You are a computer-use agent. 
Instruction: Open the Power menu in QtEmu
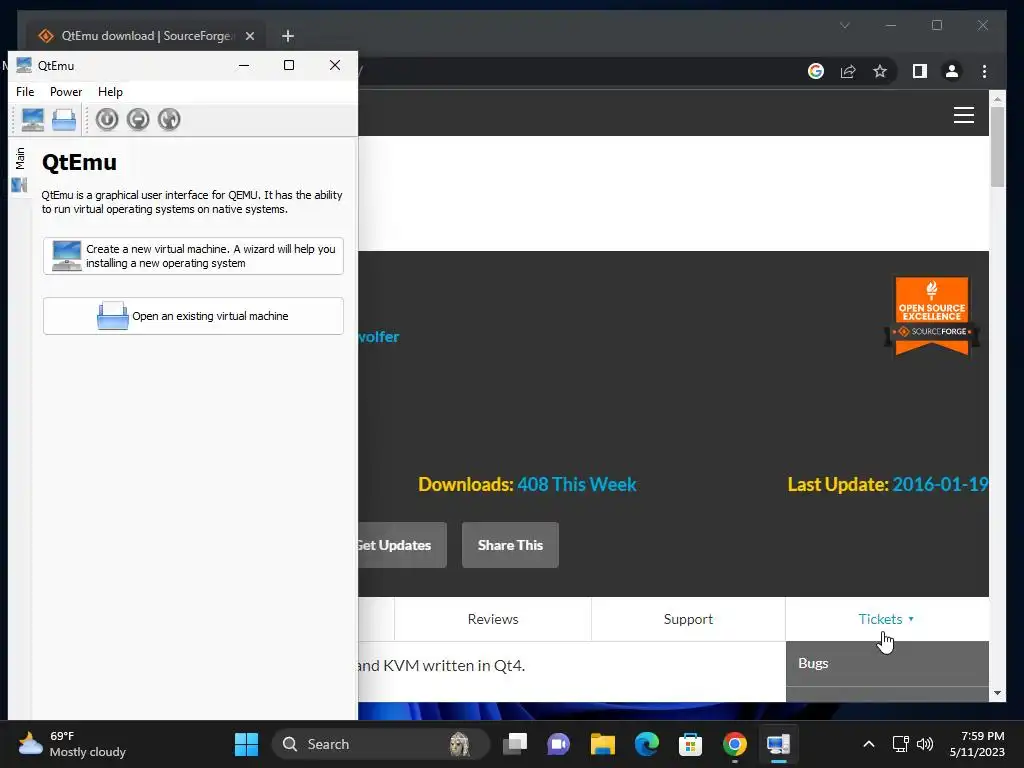66,92
